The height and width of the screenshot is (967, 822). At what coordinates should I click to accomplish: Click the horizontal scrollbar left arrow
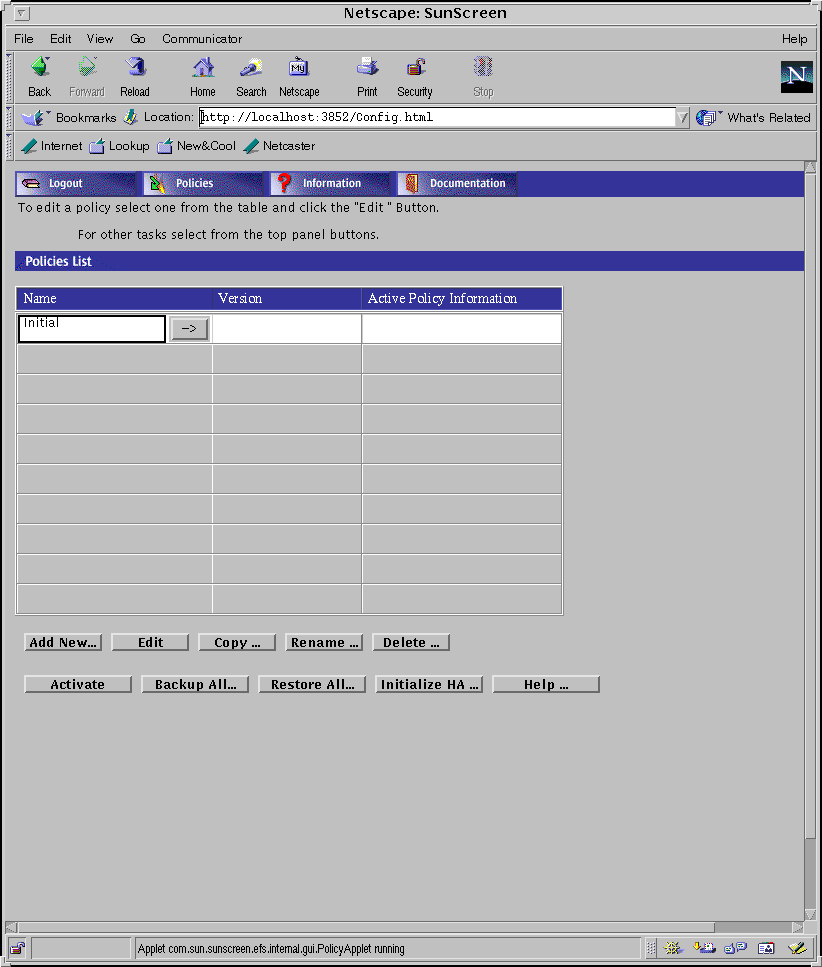pyautogui.click(x=11, y=928)
